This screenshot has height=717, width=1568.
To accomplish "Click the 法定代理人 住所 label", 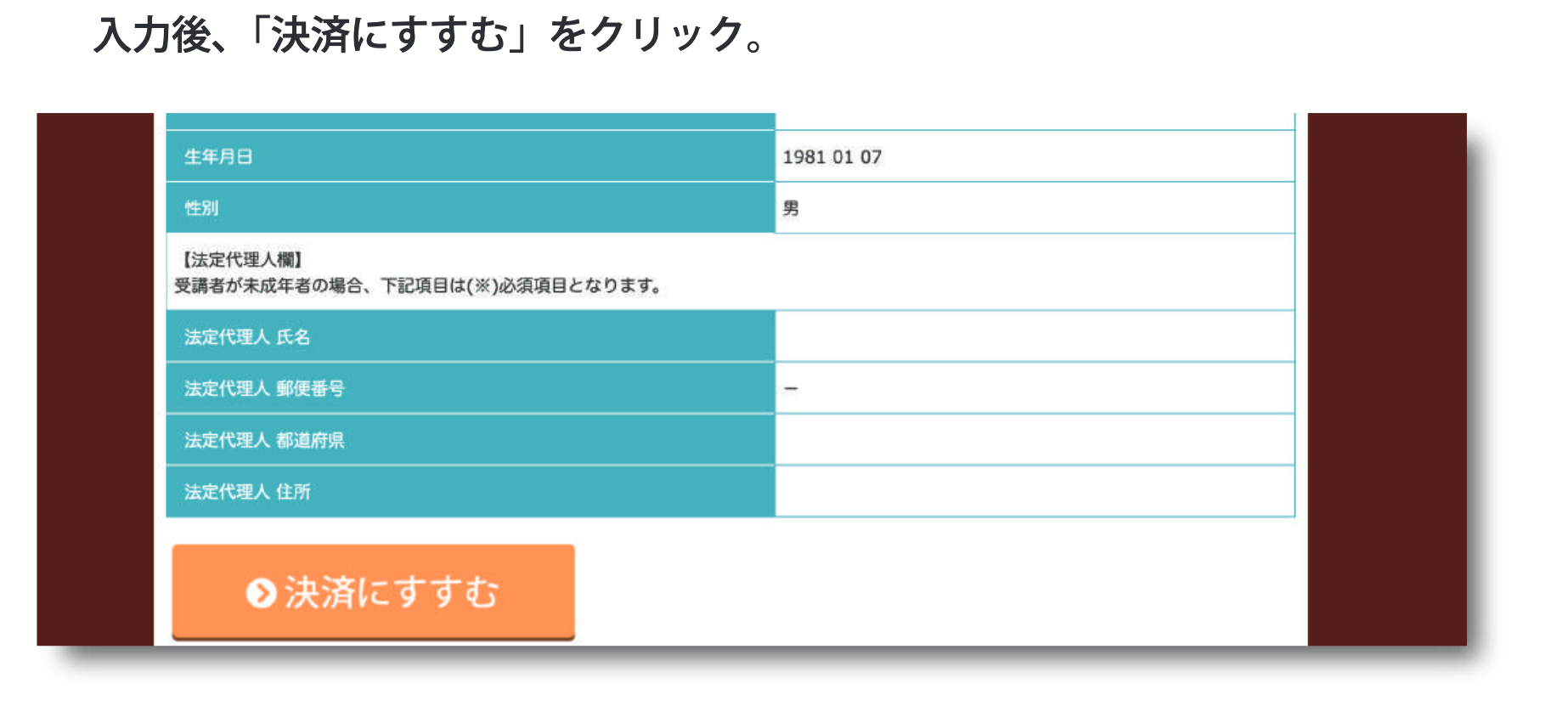I will 247,492.
